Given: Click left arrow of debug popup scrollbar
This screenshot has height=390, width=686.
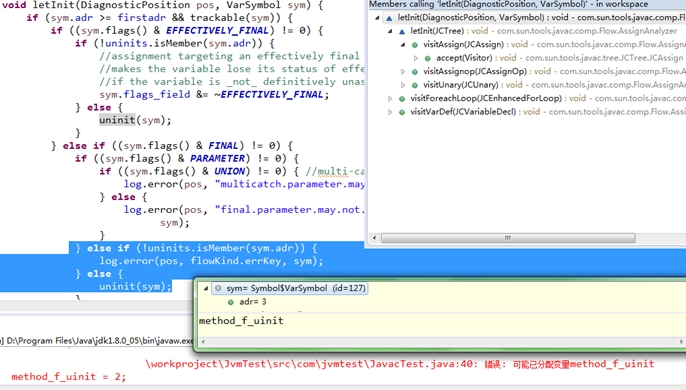Looking at the screenshot, I should tap(203, 341).
